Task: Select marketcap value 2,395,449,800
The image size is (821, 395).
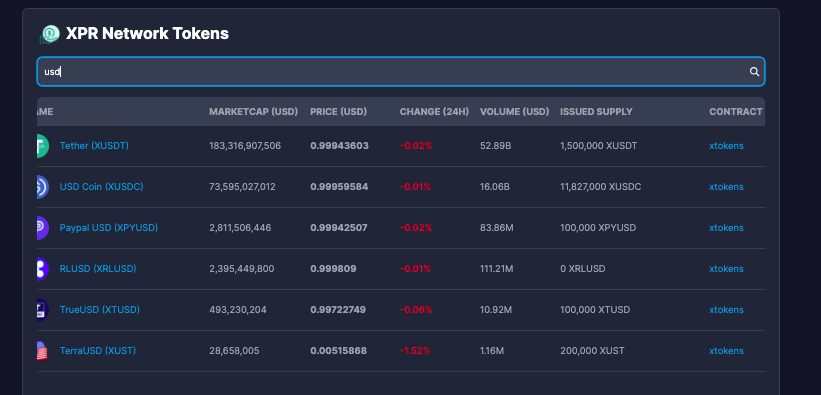Action: point(241,269)
